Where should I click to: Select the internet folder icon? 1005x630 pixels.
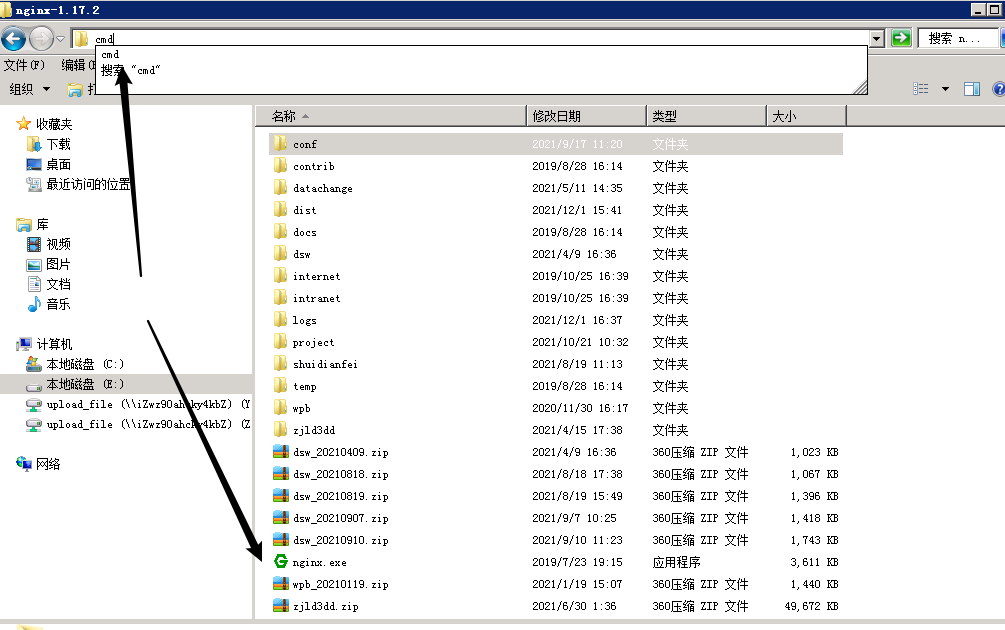[280, 276]
